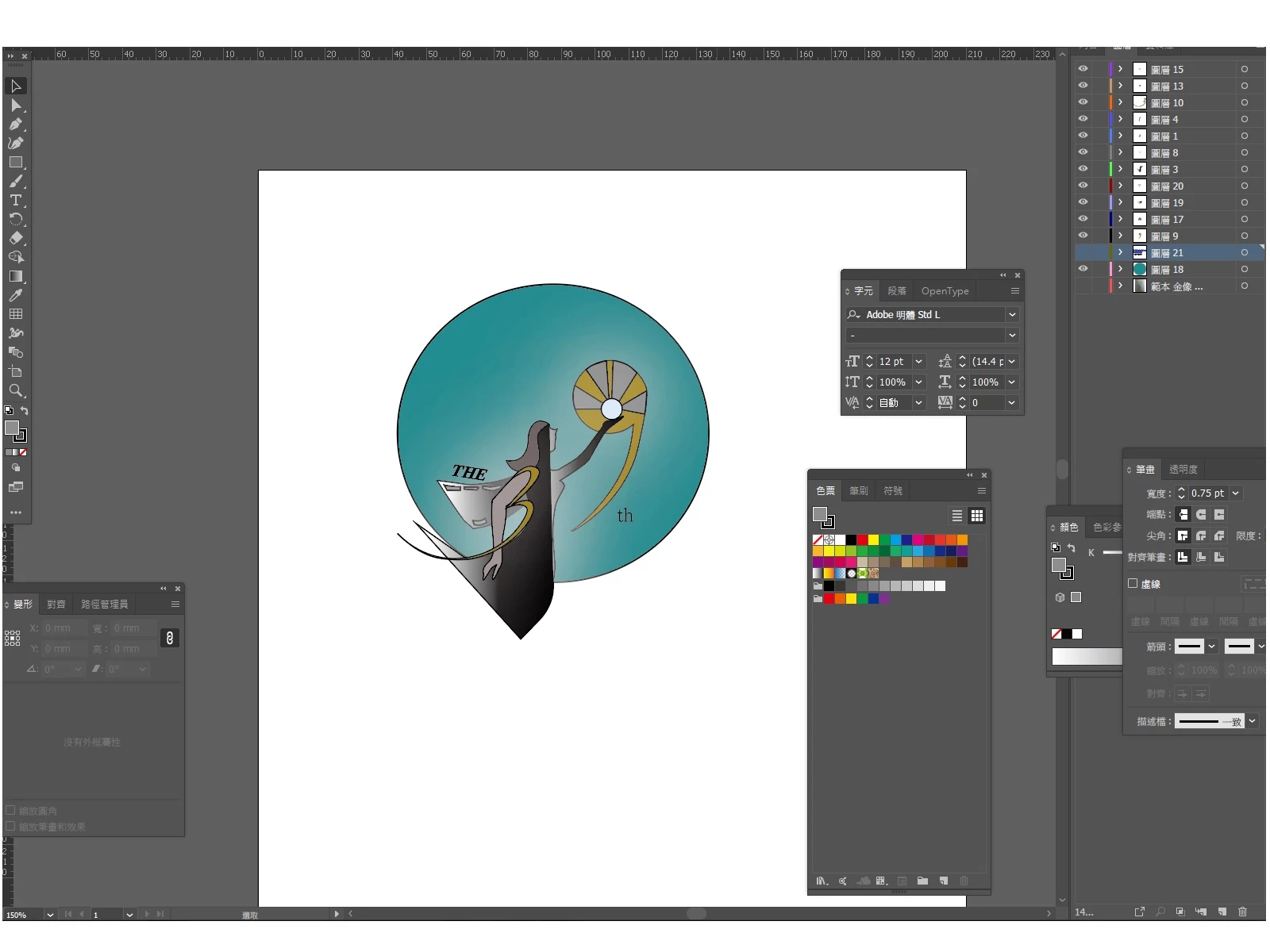Image resolution: width=1270 pixels, height=952 pixels.
Task: Choose round cap in 端點 options
Action: click(x=1201, y=514)
